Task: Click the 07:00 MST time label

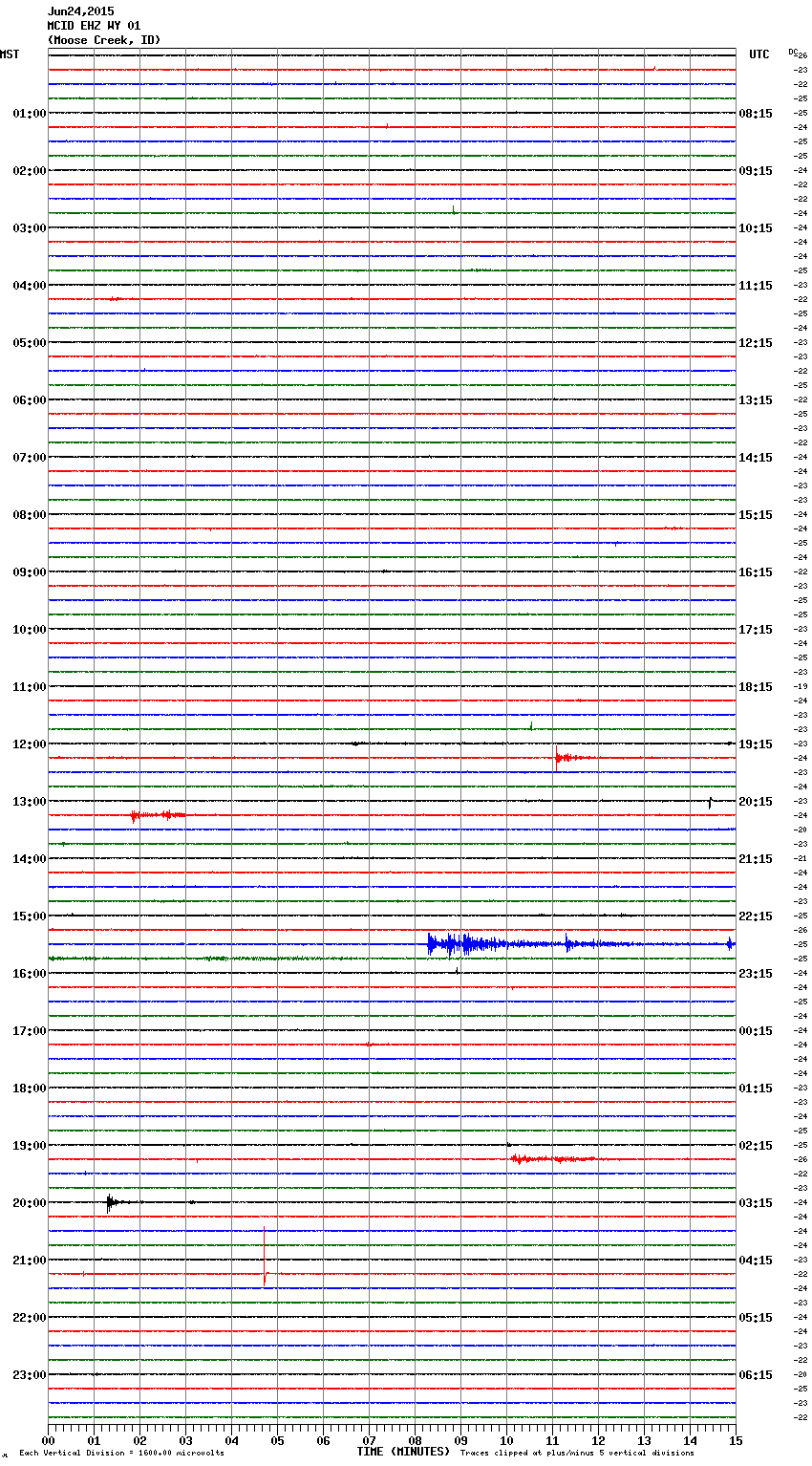Action: tap(30, 457)
